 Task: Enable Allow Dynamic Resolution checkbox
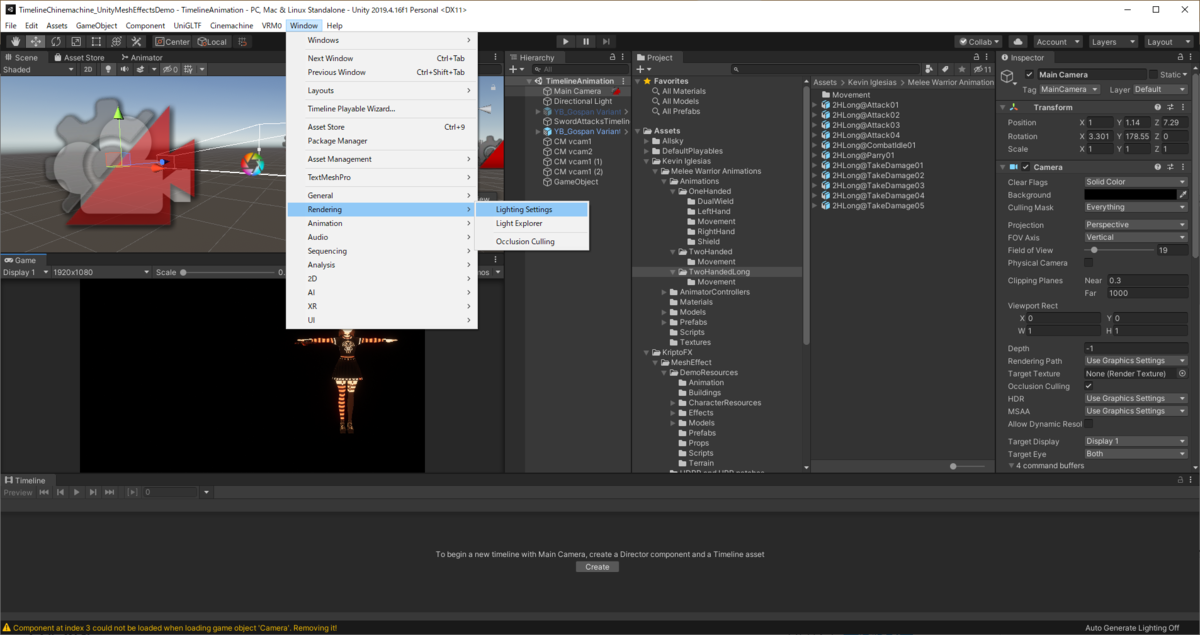[1089, 424]
